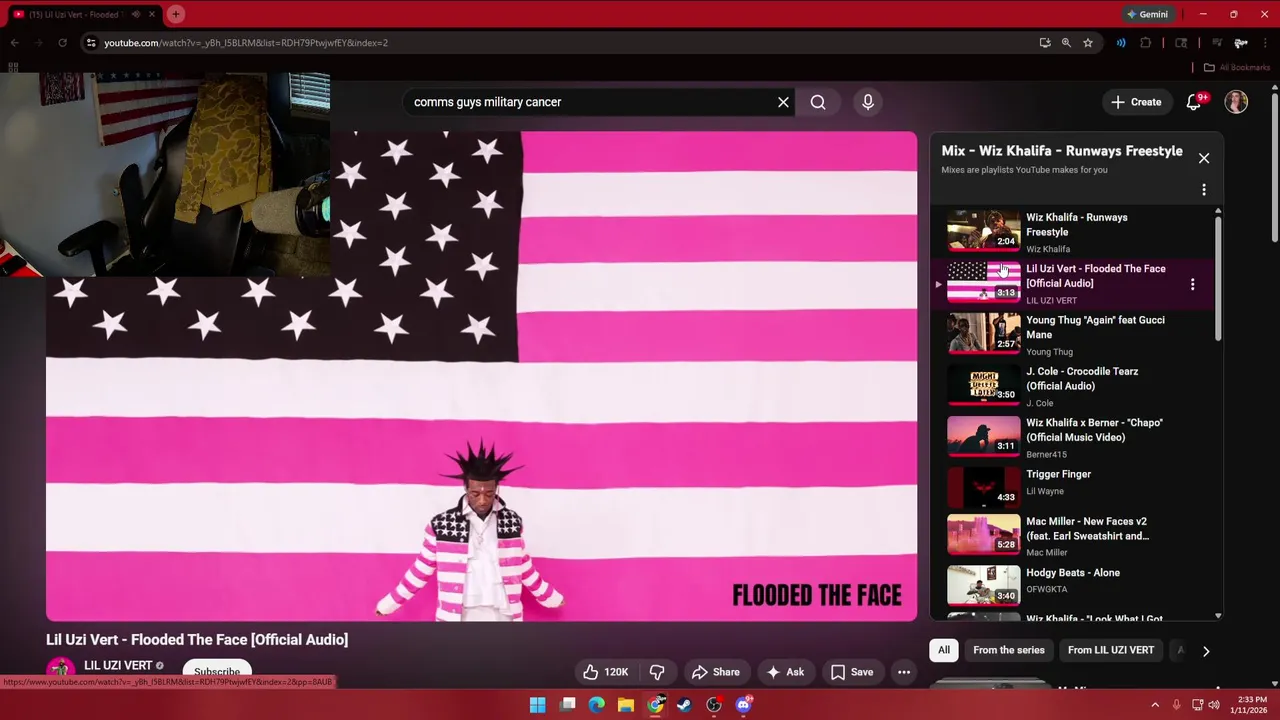
Task: Open a new browser tab
Action: click(x=175, y=14)
